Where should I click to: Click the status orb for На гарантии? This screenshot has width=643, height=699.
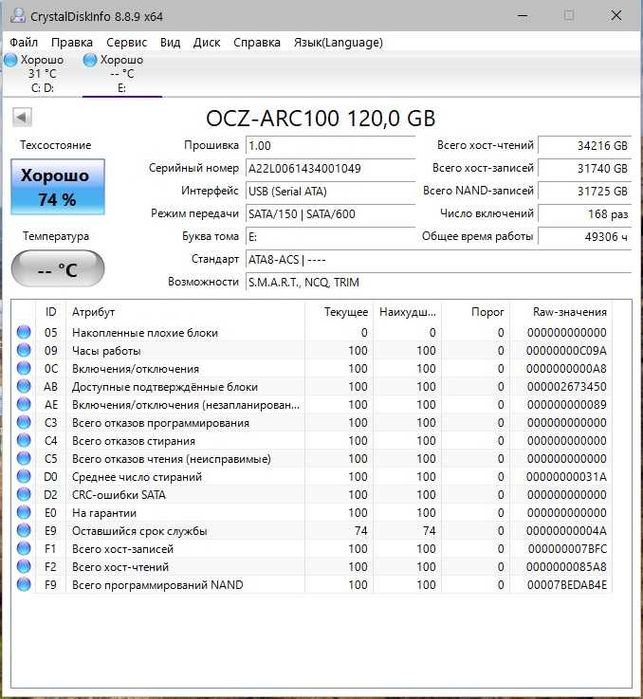click(24, 513)
